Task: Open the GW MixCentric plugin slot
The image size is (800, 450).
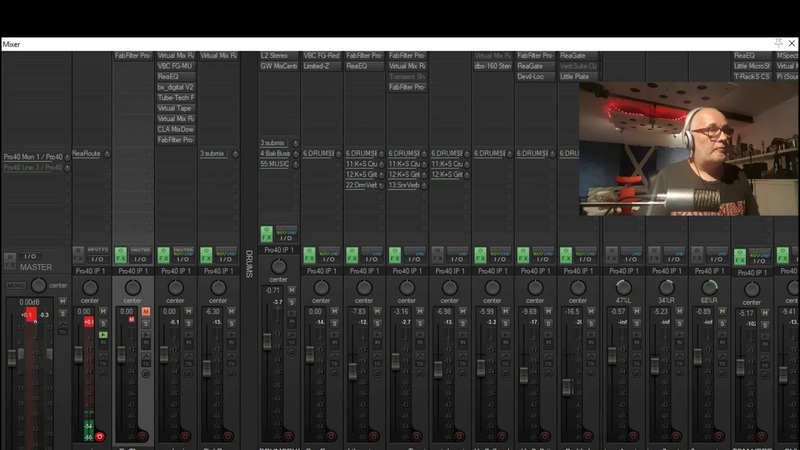Action: (x=279, y=66)
